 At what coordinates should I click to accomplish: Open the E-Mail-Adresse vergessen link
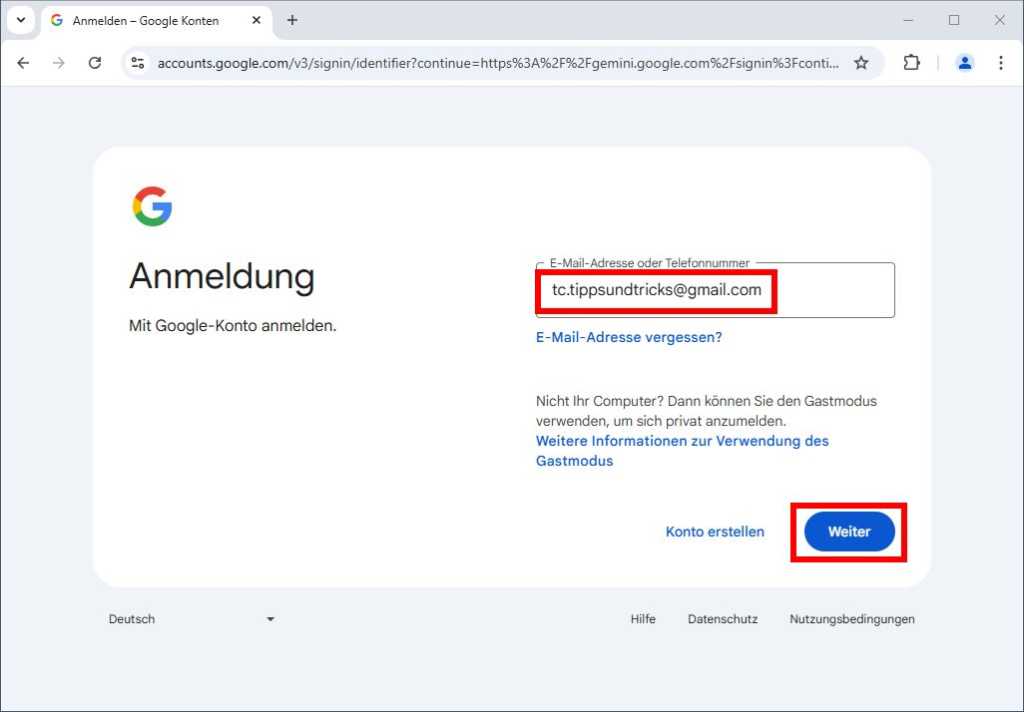(629, 337)
